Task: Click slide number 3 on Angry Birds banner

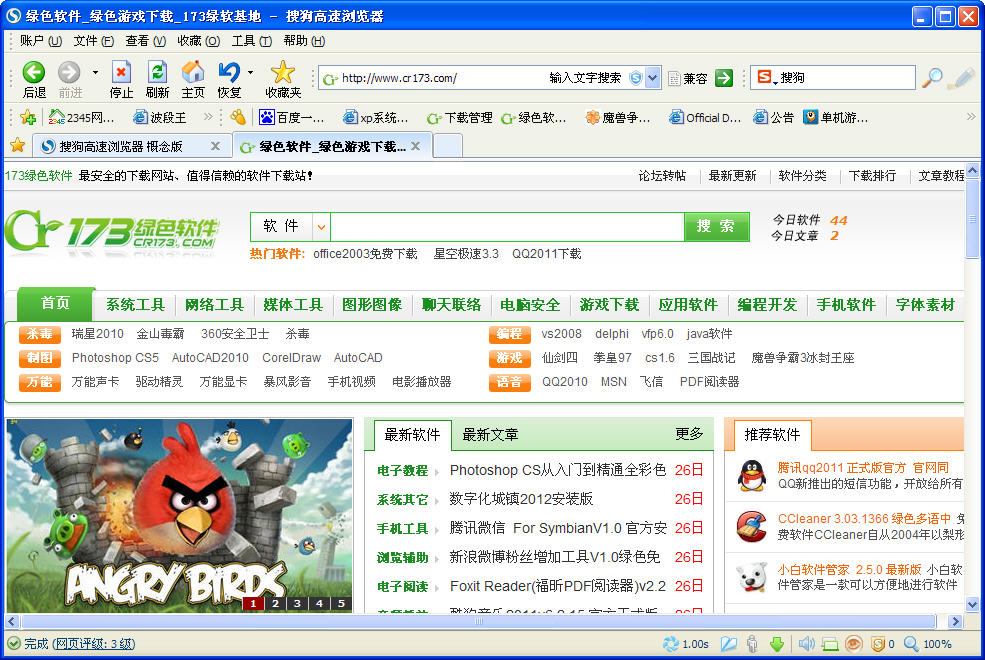Action: point(297,603)
